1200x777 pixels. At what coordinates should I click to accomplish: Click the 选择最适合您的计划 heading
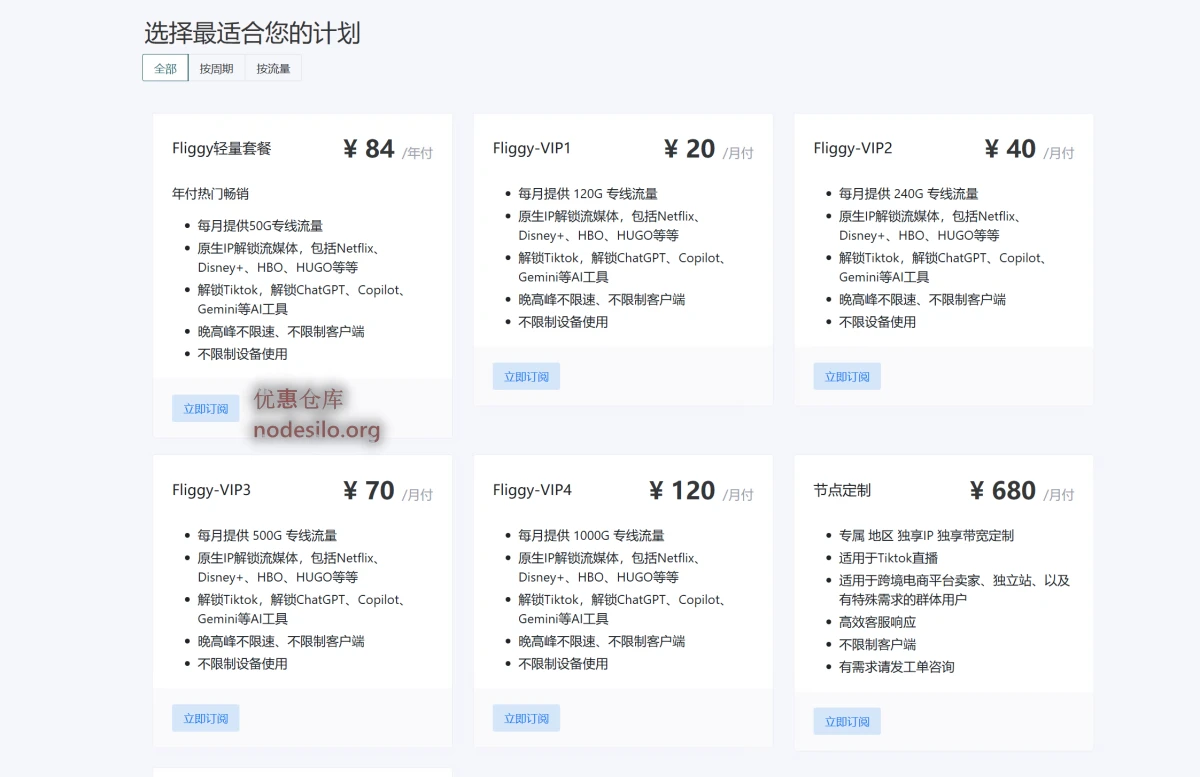(x=252, y=33)
